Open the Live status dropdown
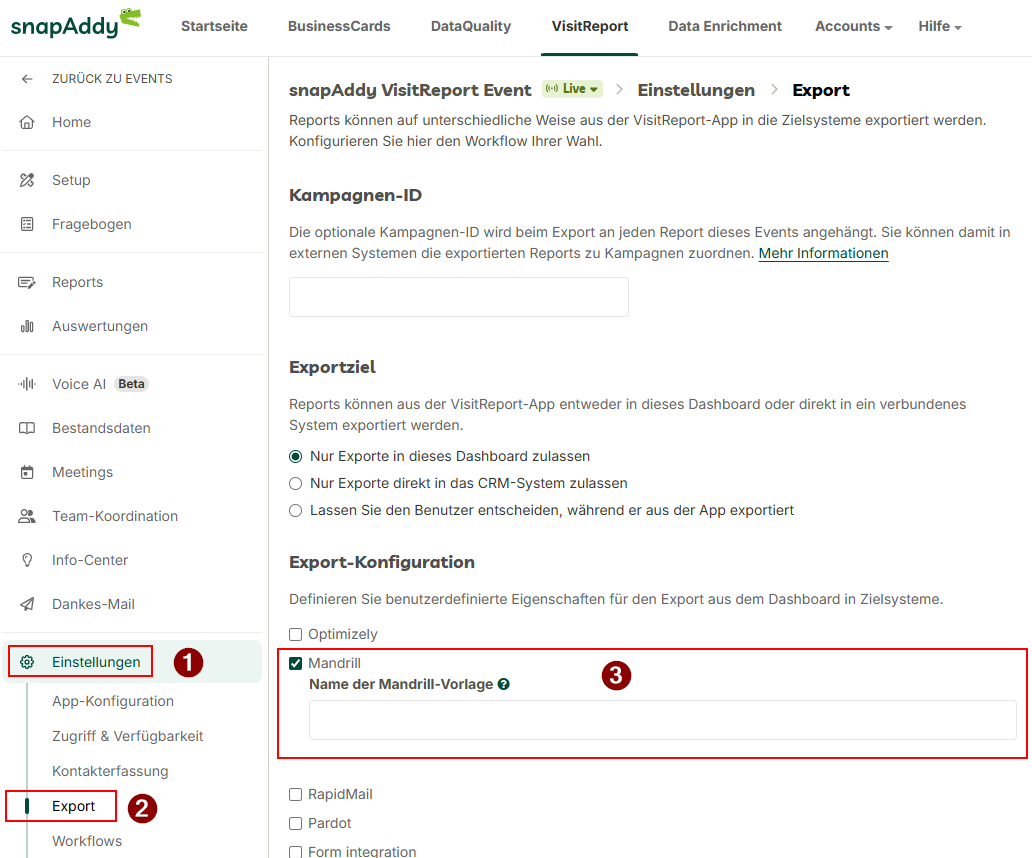Screen dimensions: 1032x858 pos(573,89)
